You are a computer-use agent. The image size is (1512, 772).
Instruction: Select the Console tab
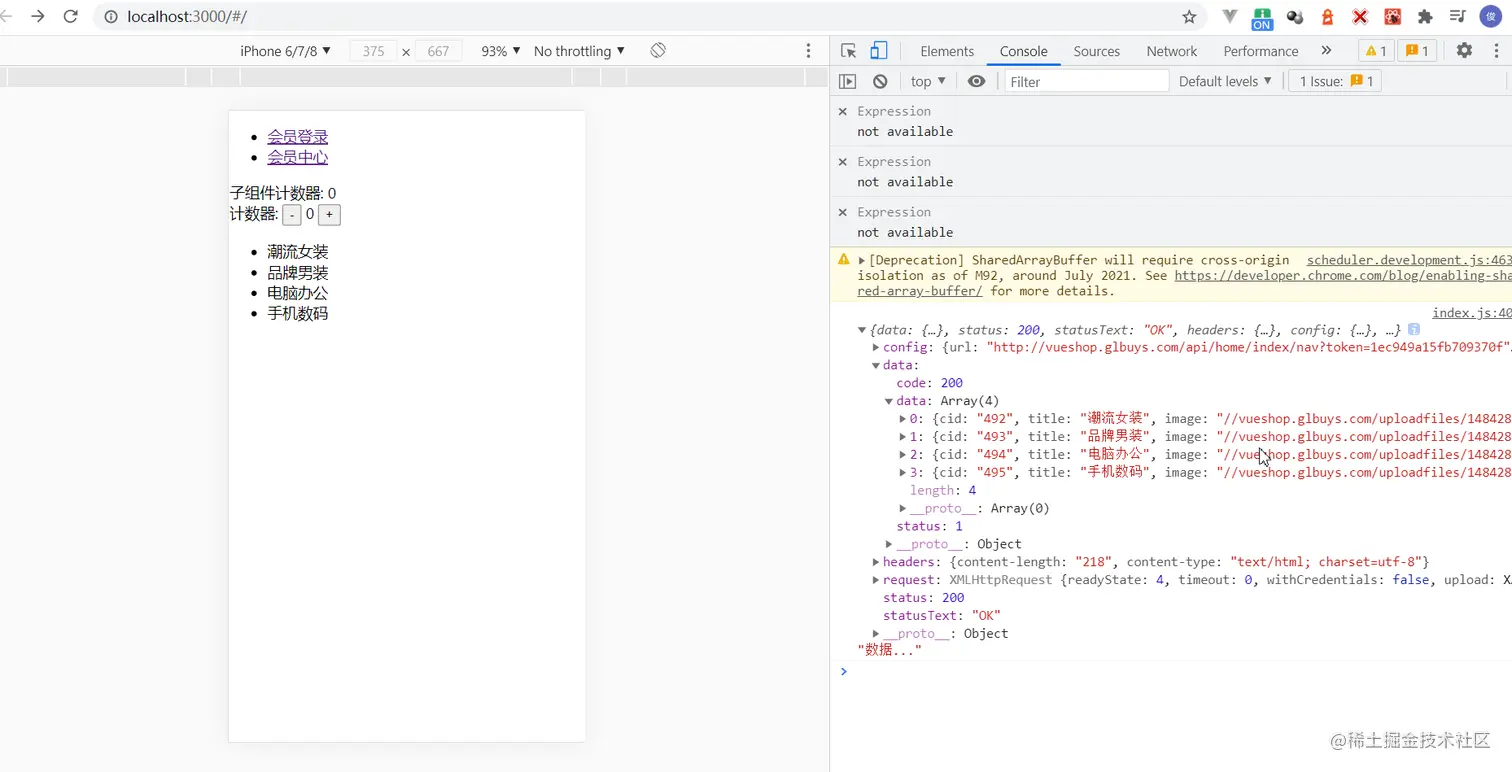1023,51
